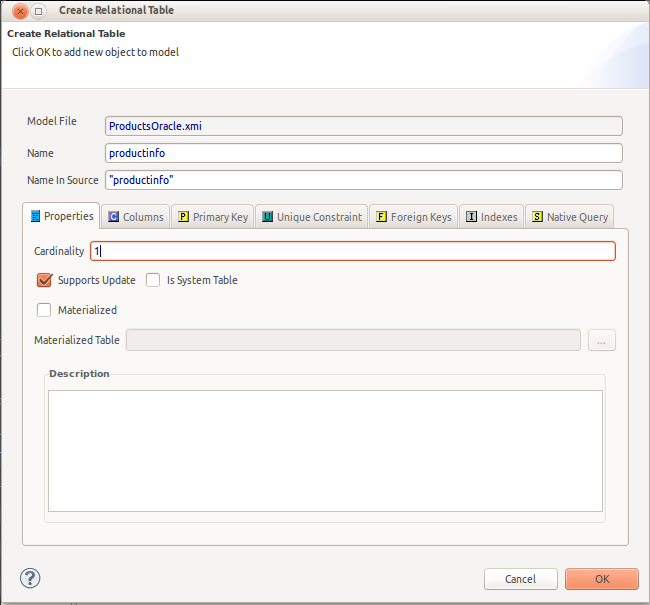Click the Cardinality input field
The height and width of the screenshot is (605, 650).
click(x=353, y=251)
